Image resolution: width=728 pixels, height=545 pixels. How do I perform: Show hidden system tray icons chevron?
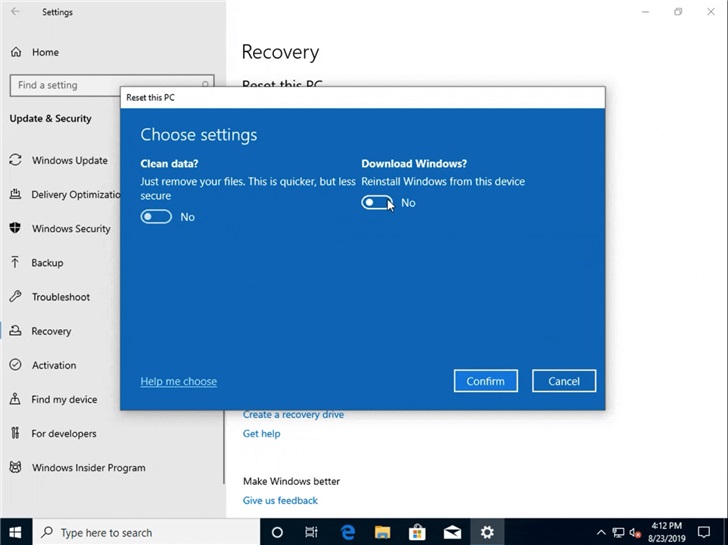point(601,533)
